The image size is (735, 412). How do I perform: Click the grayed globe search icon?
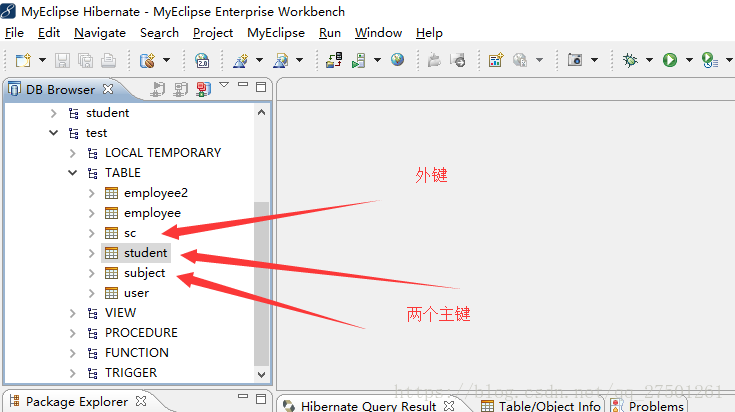click(x=520, y=60)
